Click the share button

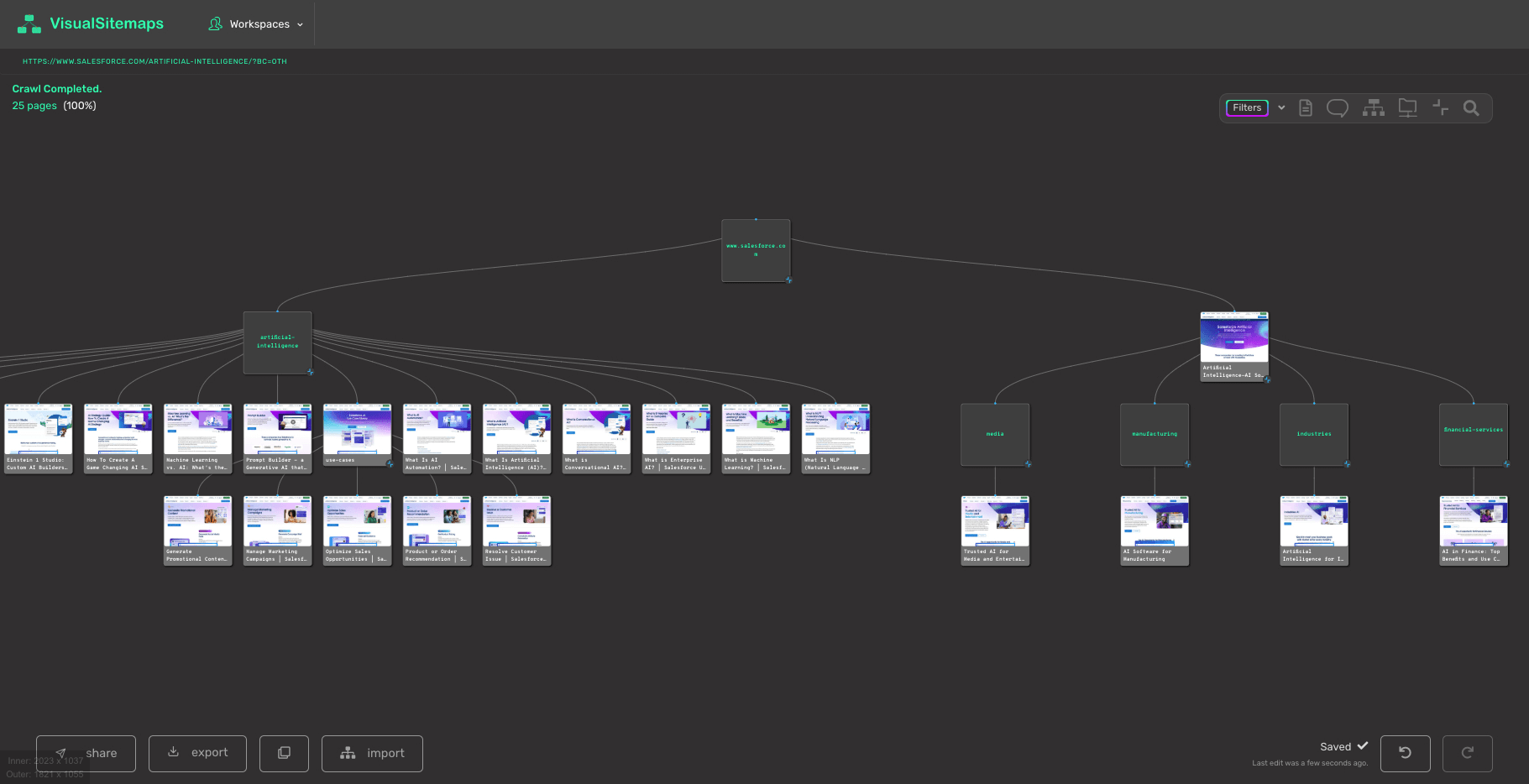[86, 753]
